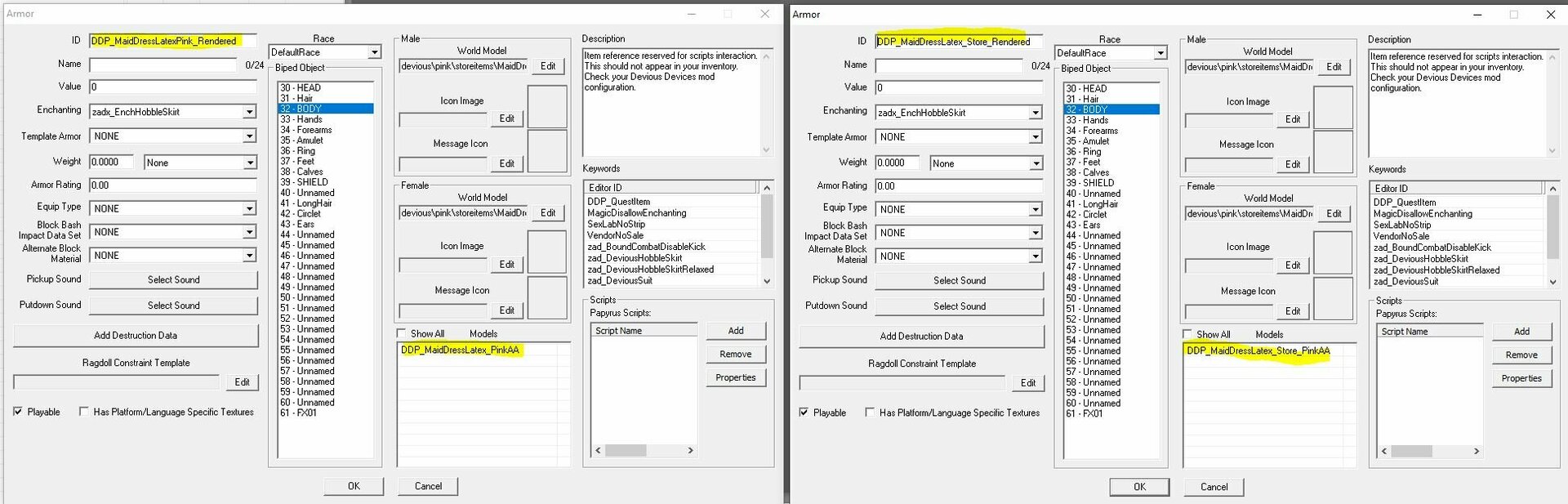Image resolution: width=1568 pixels, height=504 pixels.
Task: Click the ID field in right Armor window
Action: [x=960, y=42]
